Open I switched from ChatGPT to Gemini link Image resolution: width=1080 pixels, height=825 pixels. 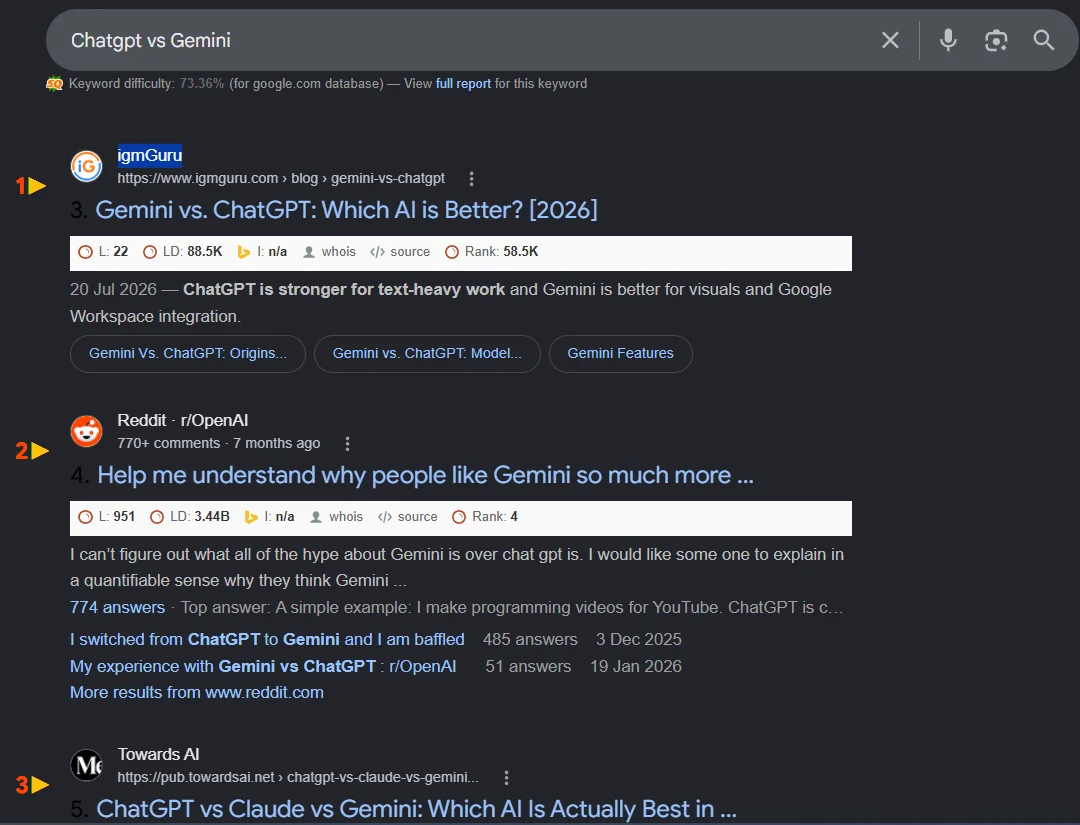pyautogui.click(x=267, y=640)
